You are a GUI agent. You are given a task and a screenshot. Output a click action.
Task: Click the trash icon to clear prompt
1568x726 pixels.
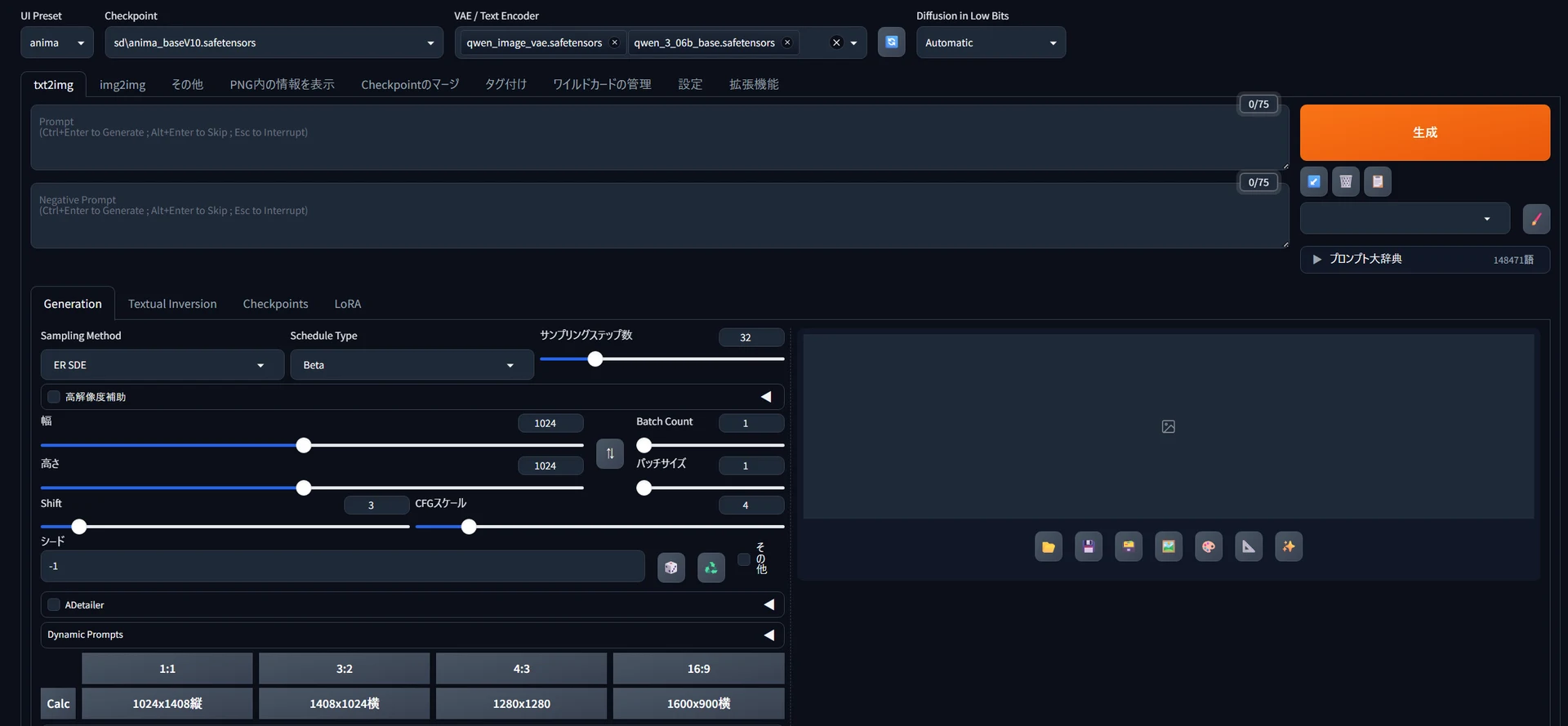point(1346,181)
